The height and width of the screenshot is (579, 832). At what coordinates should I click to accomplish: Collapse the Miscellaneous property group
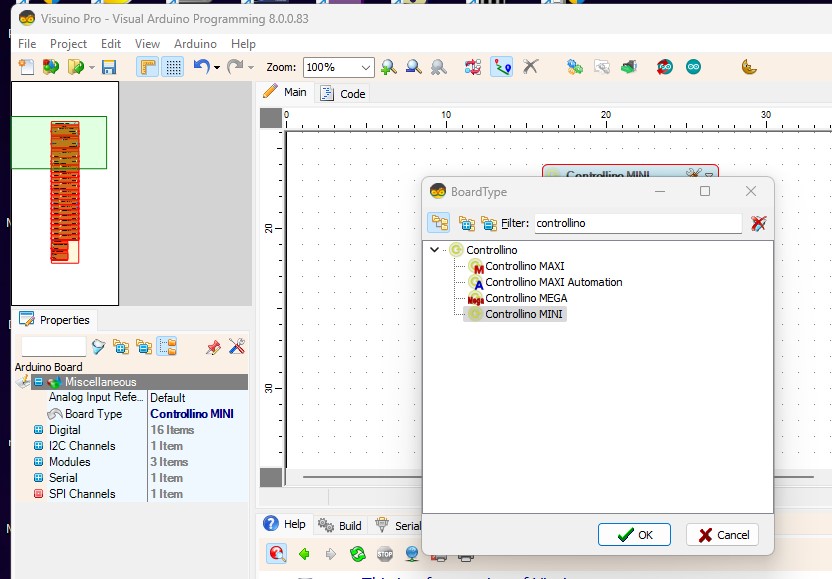pyautogui.click(x=38, y=382)
